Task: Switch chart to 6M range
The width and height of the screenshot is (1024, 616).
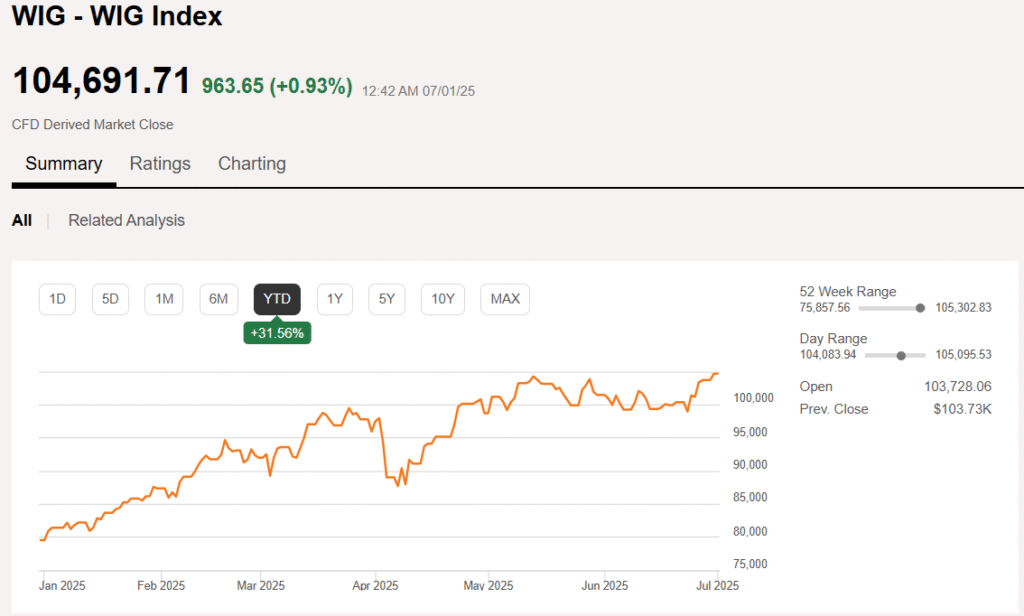Action: point(218,299)
